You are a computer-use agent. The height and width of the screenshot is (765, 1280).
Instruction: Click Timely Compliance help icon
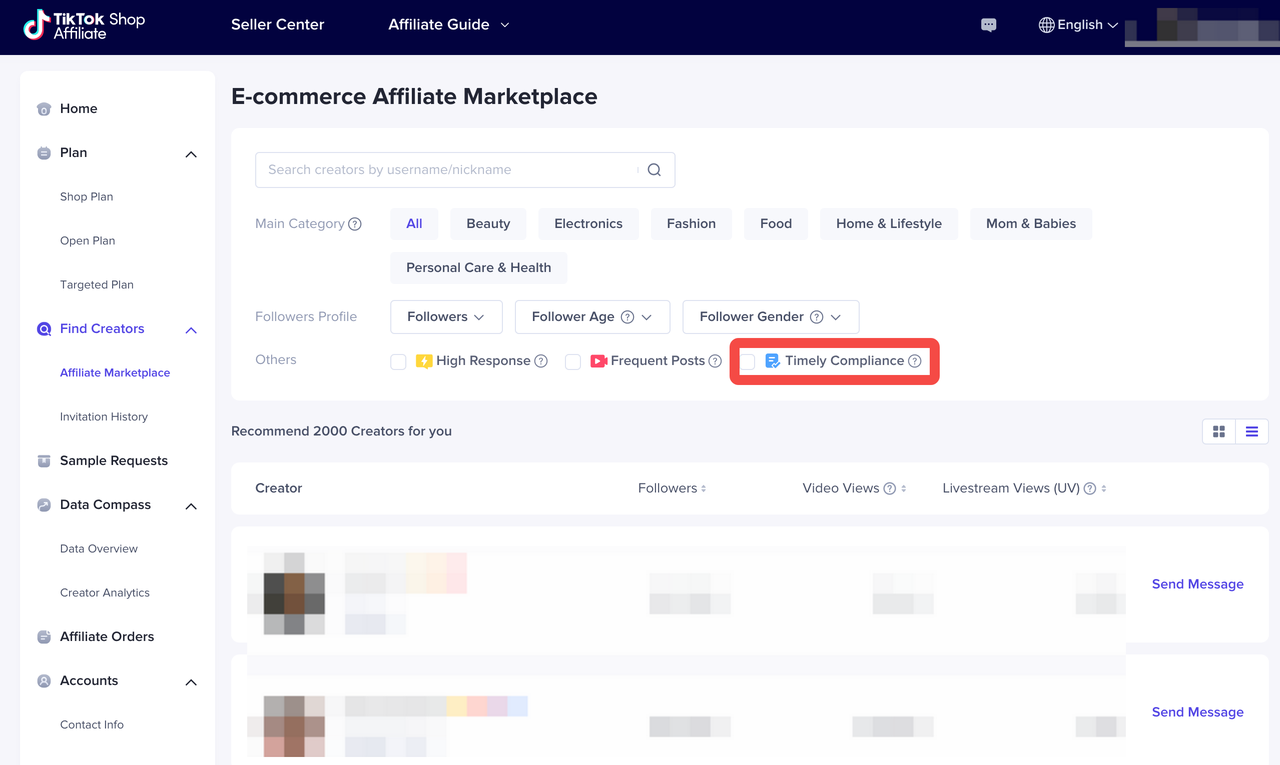914,361
